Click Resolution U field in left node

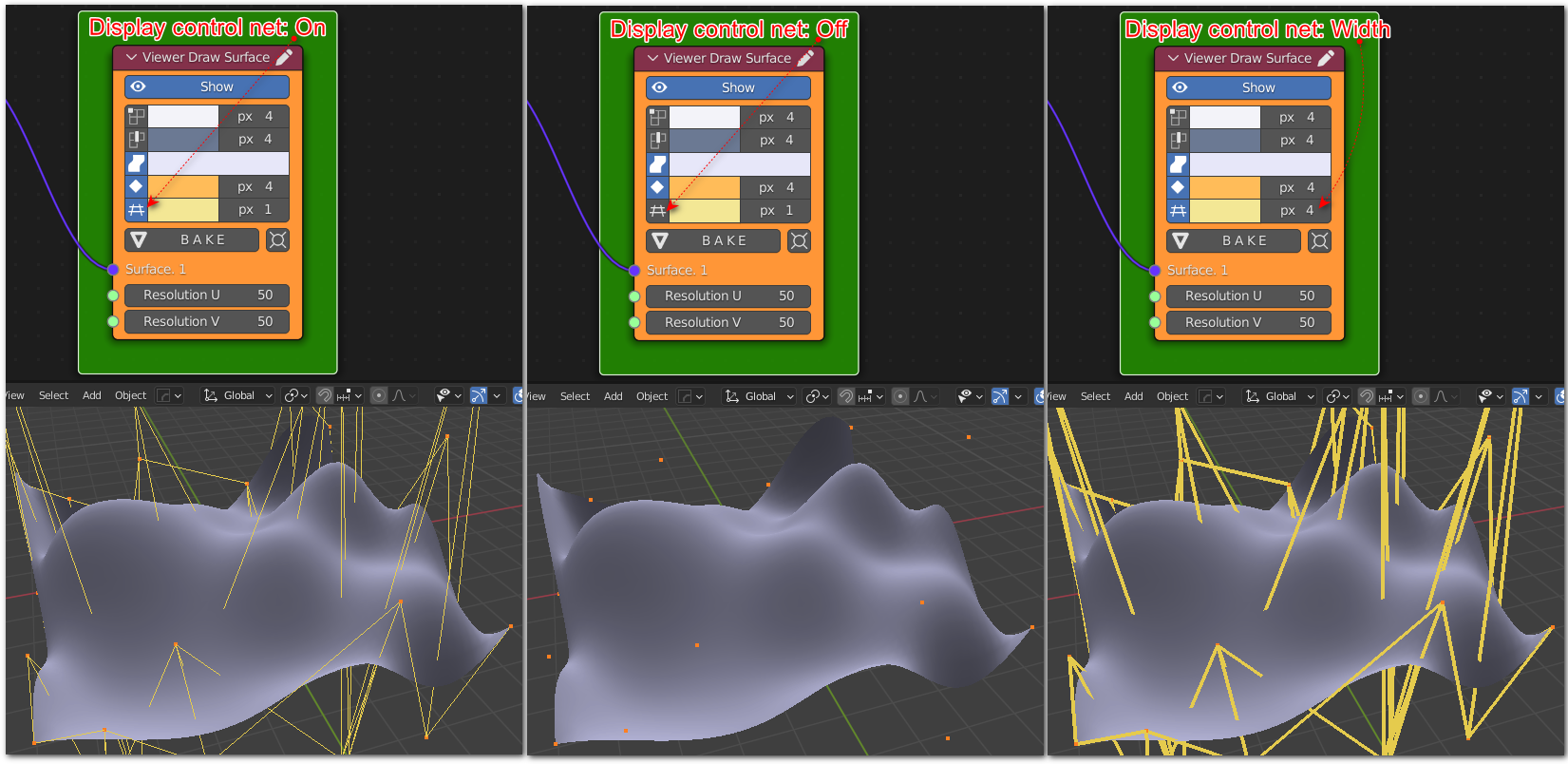[207, 296]
